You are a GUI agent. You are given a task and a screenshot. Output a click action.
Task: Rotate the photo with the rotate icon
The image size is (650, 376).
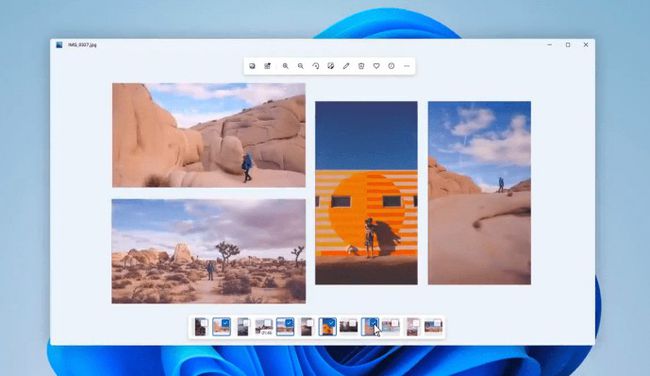(315, 66)
